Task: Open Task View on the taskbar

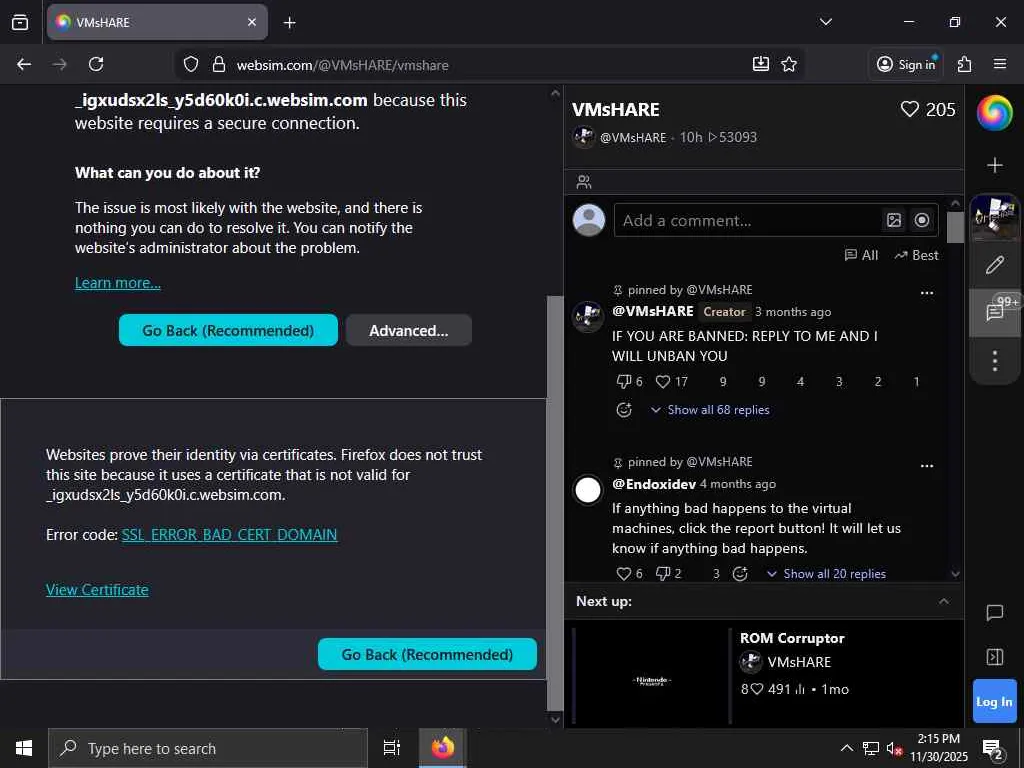Action: coord(391,748)
